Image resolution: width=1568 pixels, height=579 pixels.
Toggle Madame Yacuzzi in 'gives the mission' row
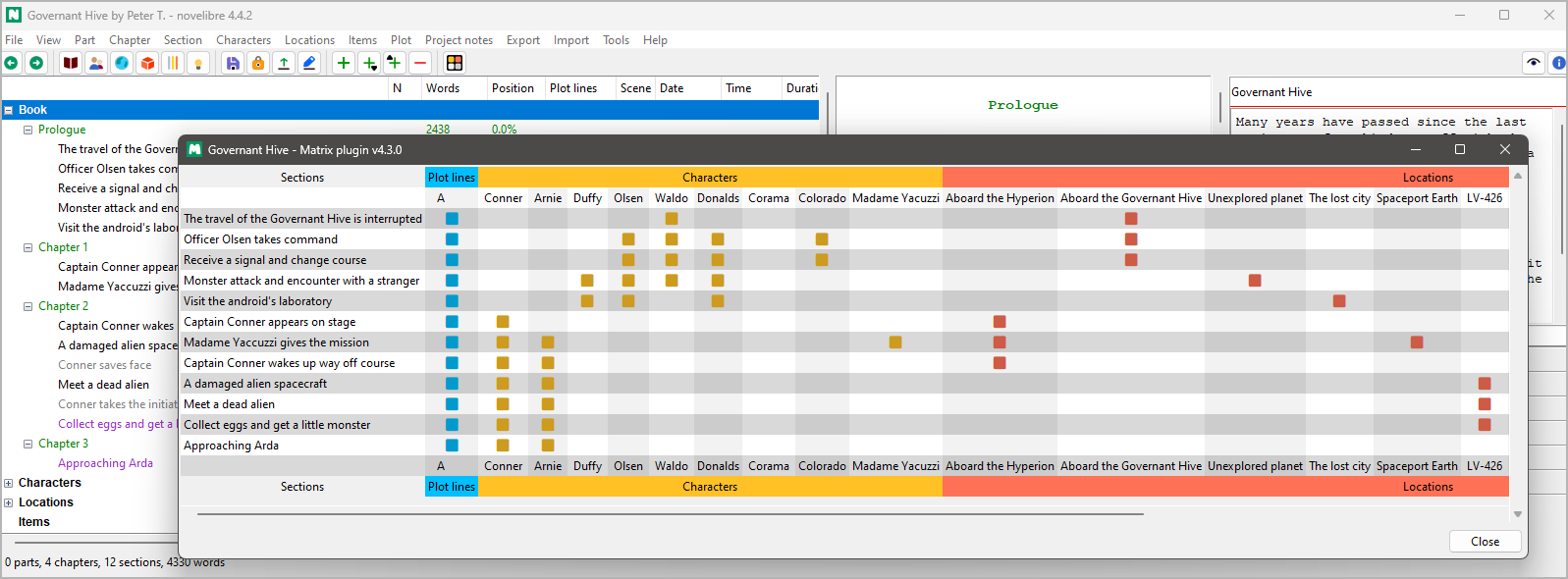[x=895, y=342]
